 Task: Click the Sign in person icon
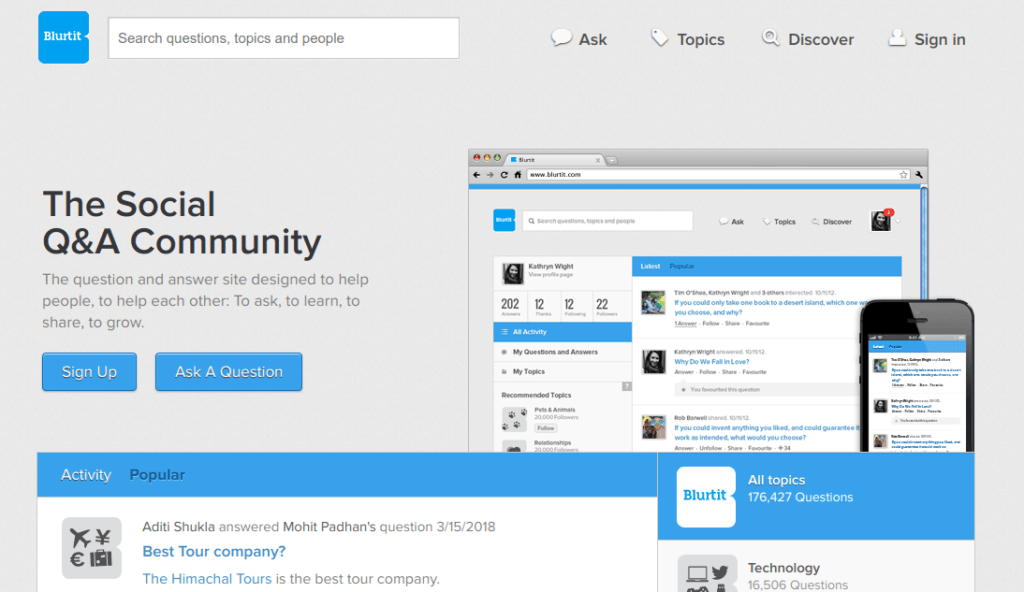[897, 38]
